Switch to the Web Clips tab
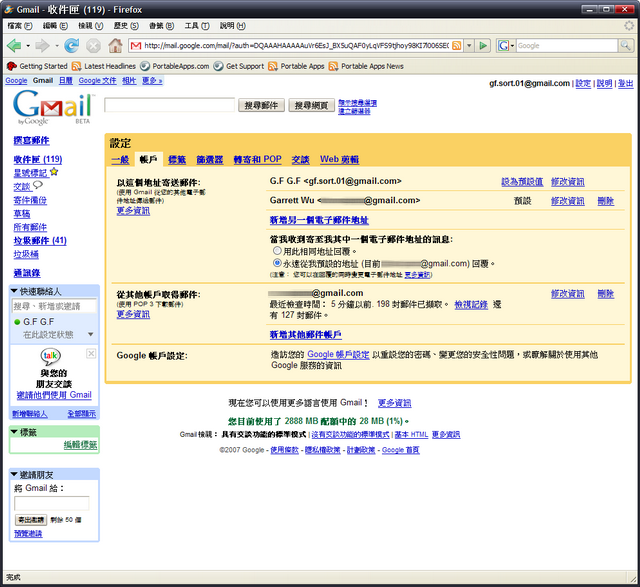The image size is (640, 587). [x=340, y=160]
